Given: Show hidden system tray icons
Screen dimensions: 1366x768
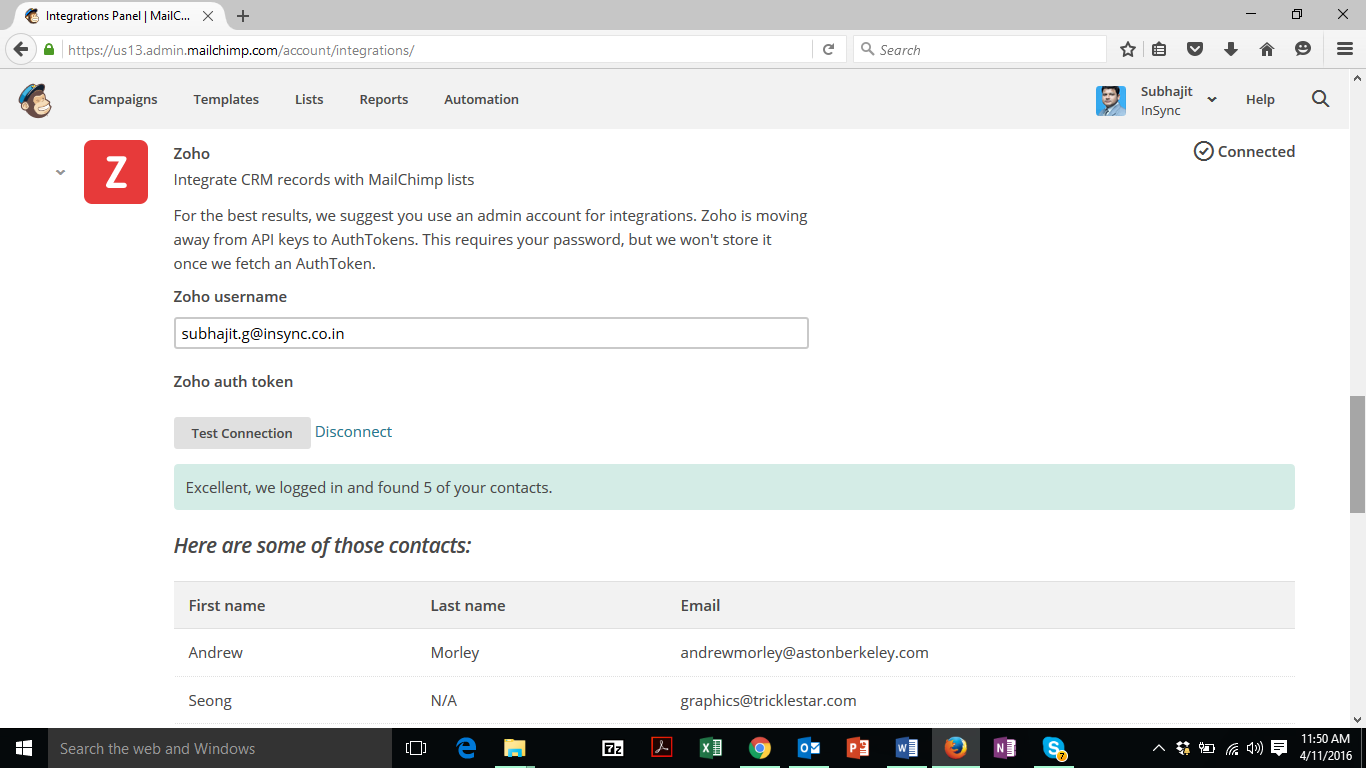Looking at the screenshot, I should 1159,748.
